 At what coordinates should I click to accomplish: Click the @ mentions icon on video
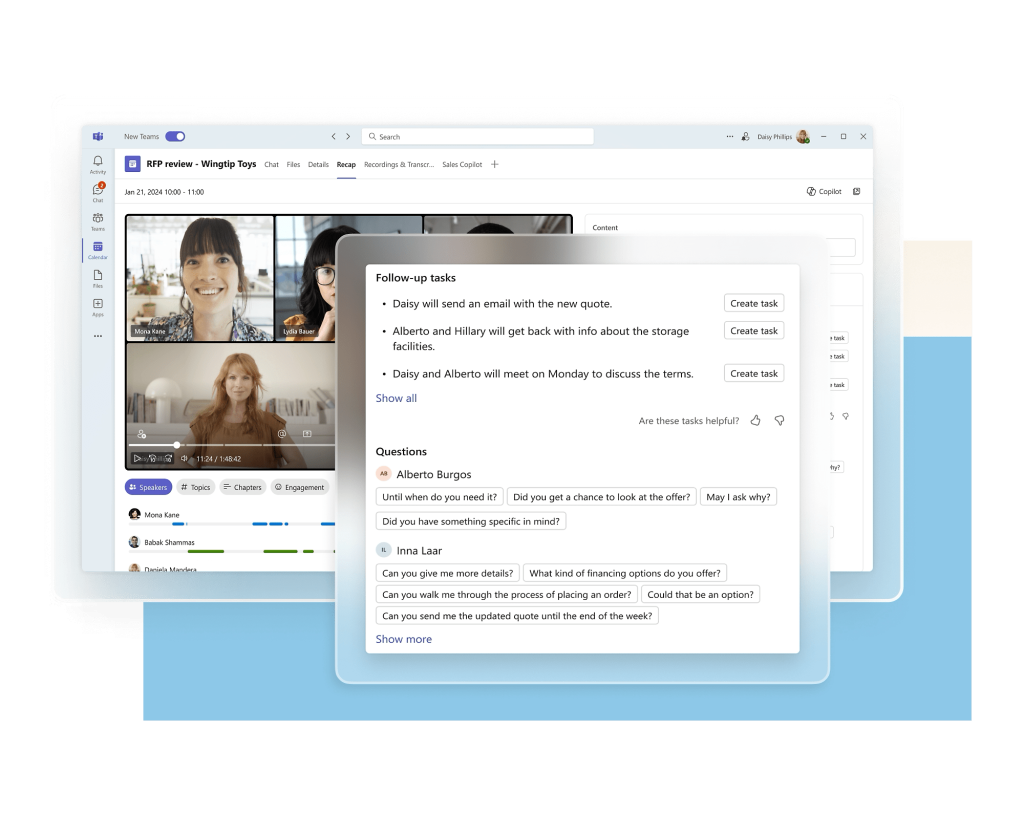[282, 434]
